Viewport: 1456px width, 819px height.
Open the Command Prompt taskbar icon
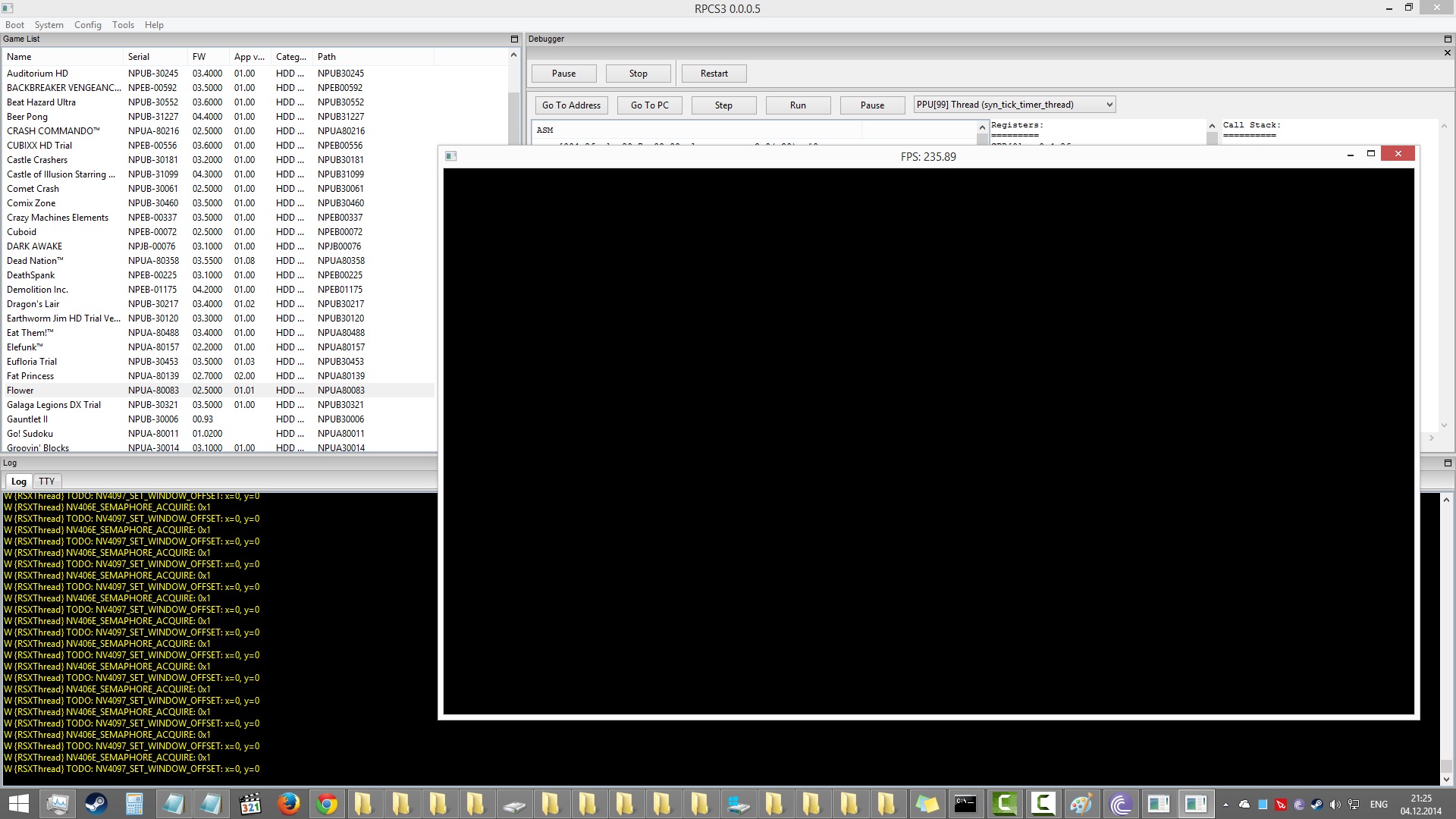click(965, 804)
